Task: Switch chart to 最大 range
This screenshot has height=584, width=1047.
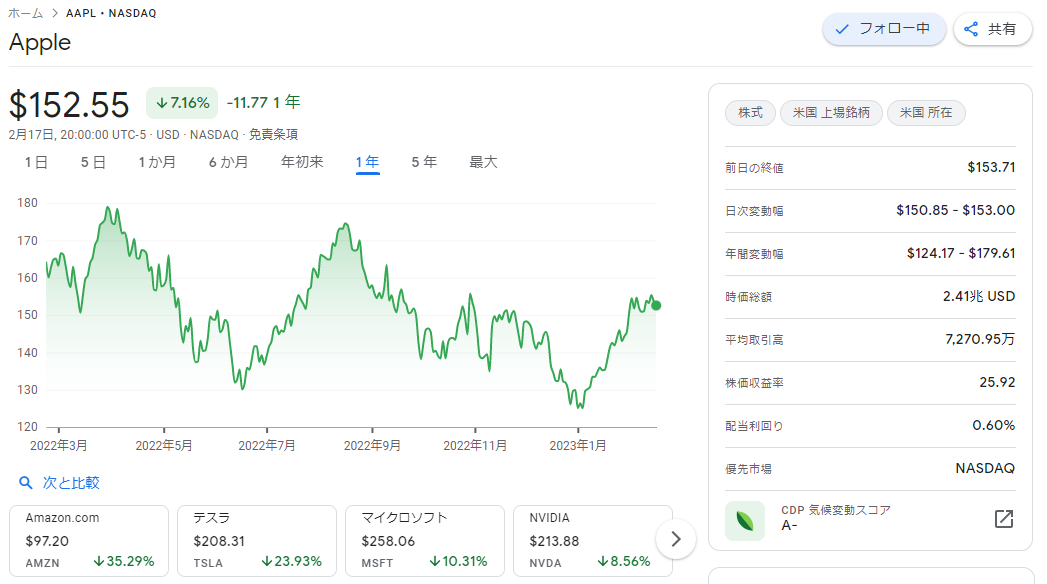Action: pyautogui.click(x=483, y=162)
